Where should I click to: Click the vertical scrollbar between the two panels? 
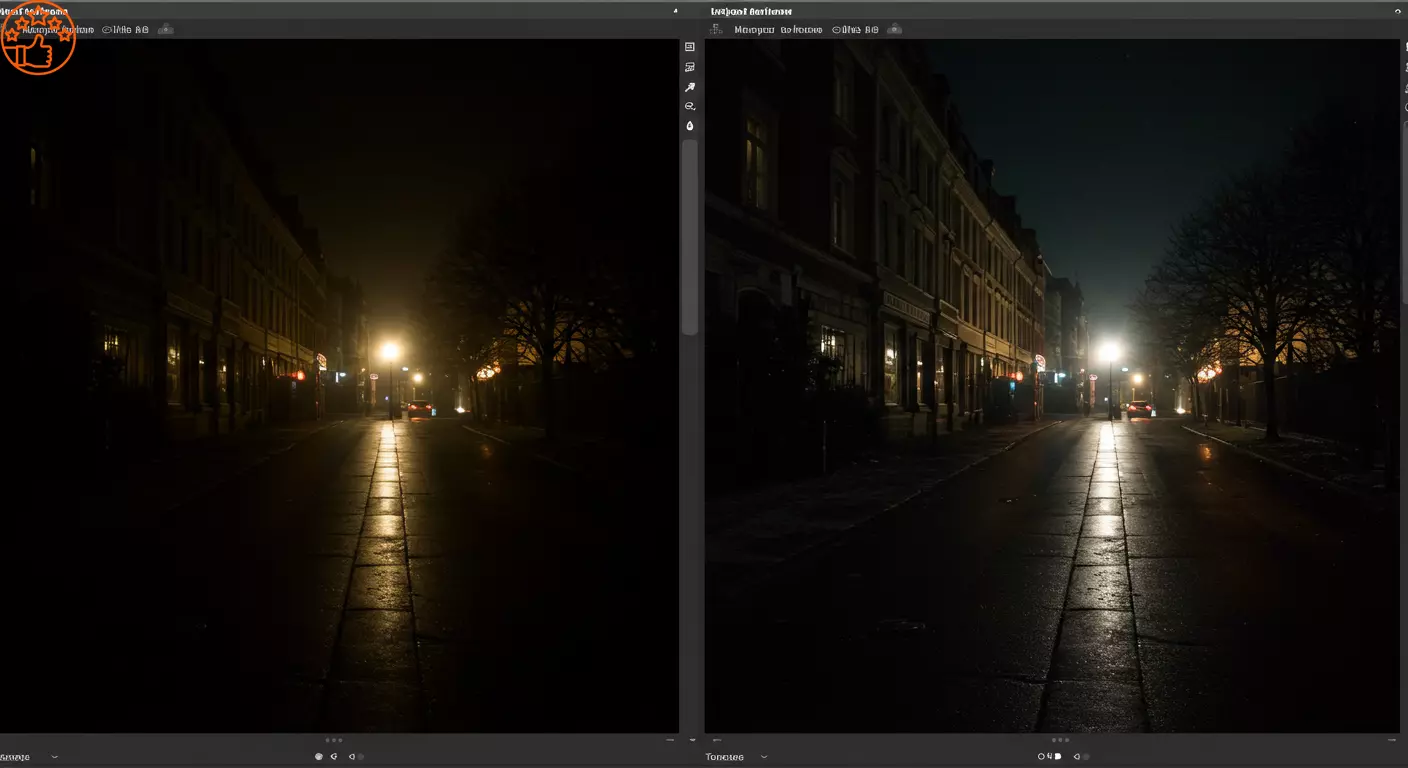coord(689,237)
